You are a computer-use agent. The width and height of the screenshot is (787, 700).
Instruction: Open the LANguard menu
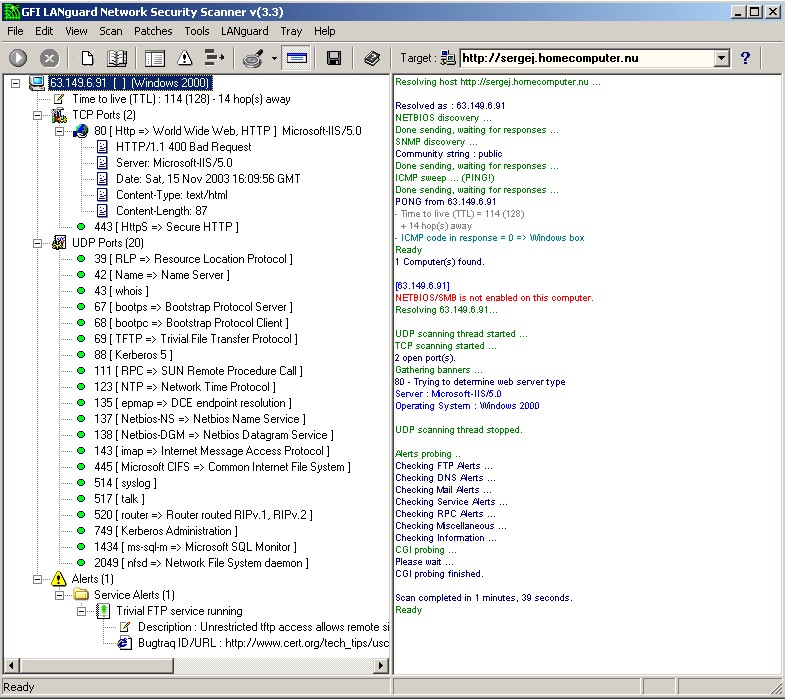pyautogui.click(x=245, y=31)
